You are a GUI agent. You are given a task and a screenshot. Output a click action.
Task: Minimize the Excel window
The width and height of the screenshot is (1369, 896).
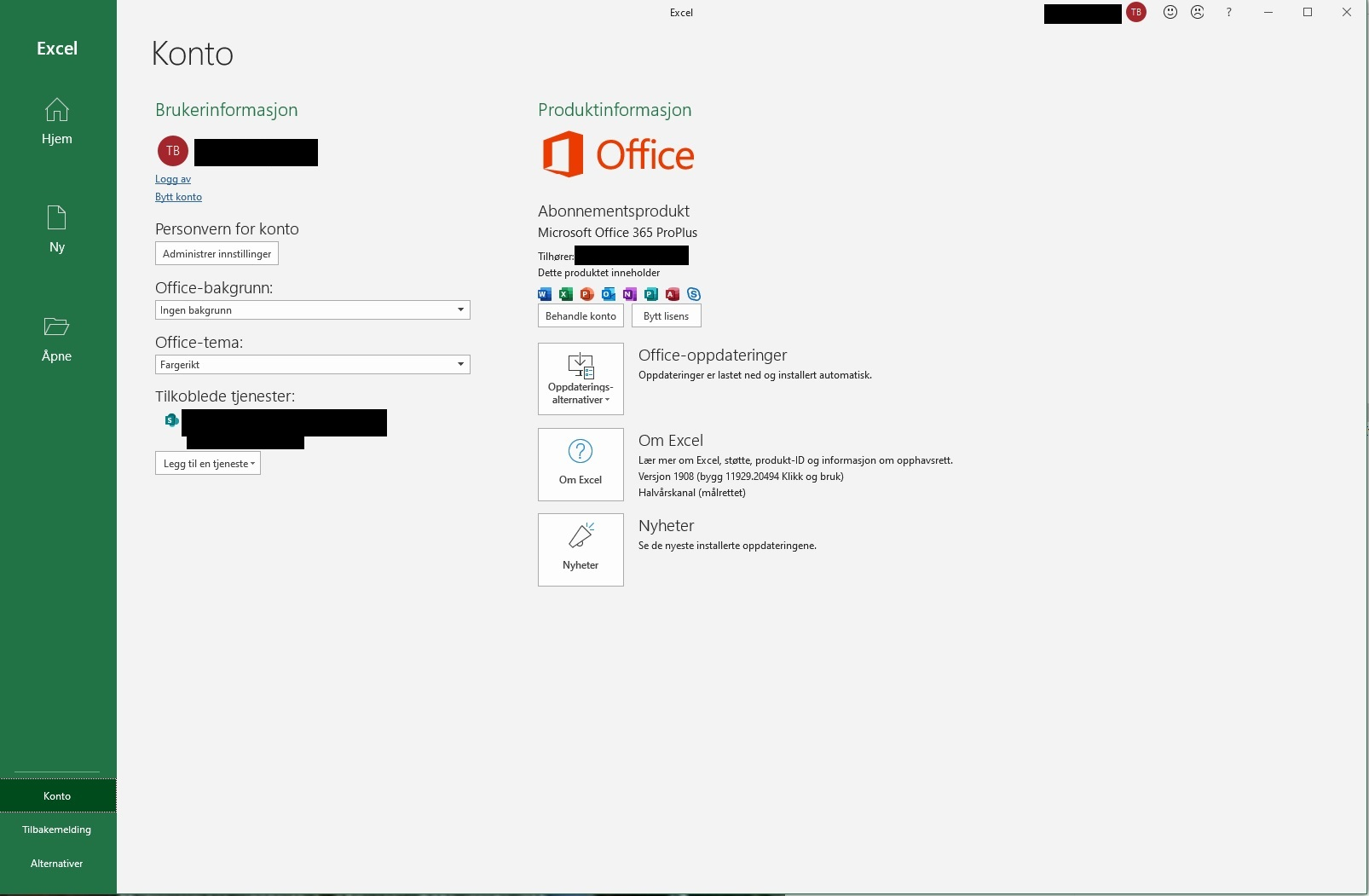pos(1268,12)
